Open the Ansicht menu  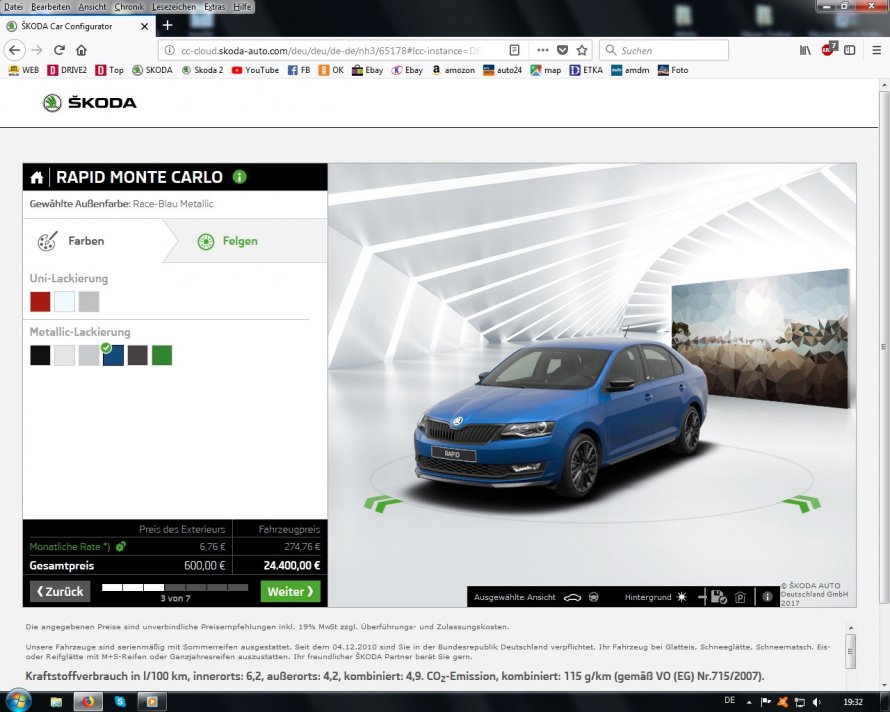(93, 7)
